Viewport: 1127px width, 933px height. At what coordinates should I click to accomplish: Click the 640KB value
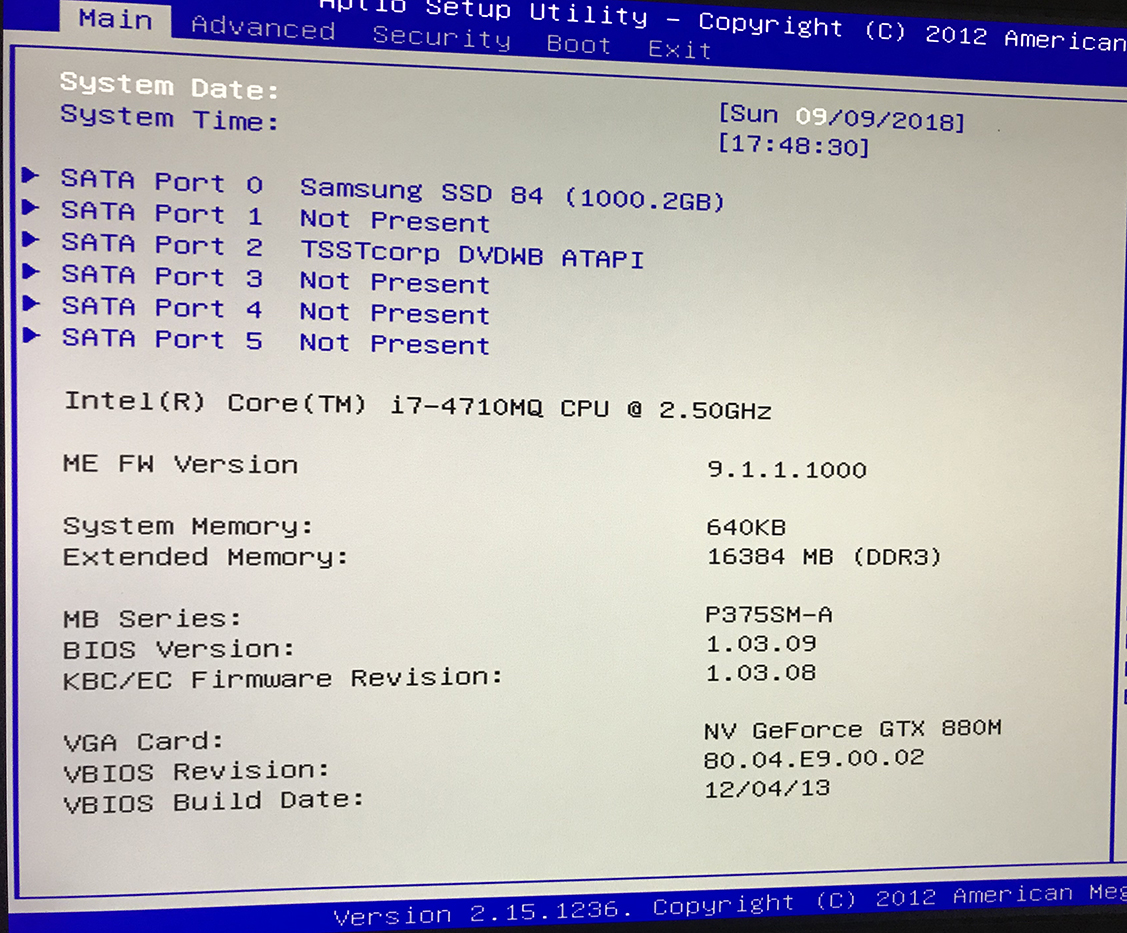pos(746,528)
